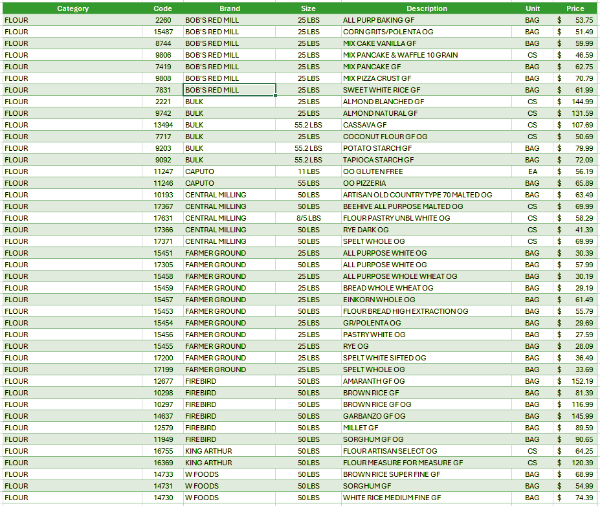Select the ALL PURP BAKING GF cell

click(x=378, y=20)
